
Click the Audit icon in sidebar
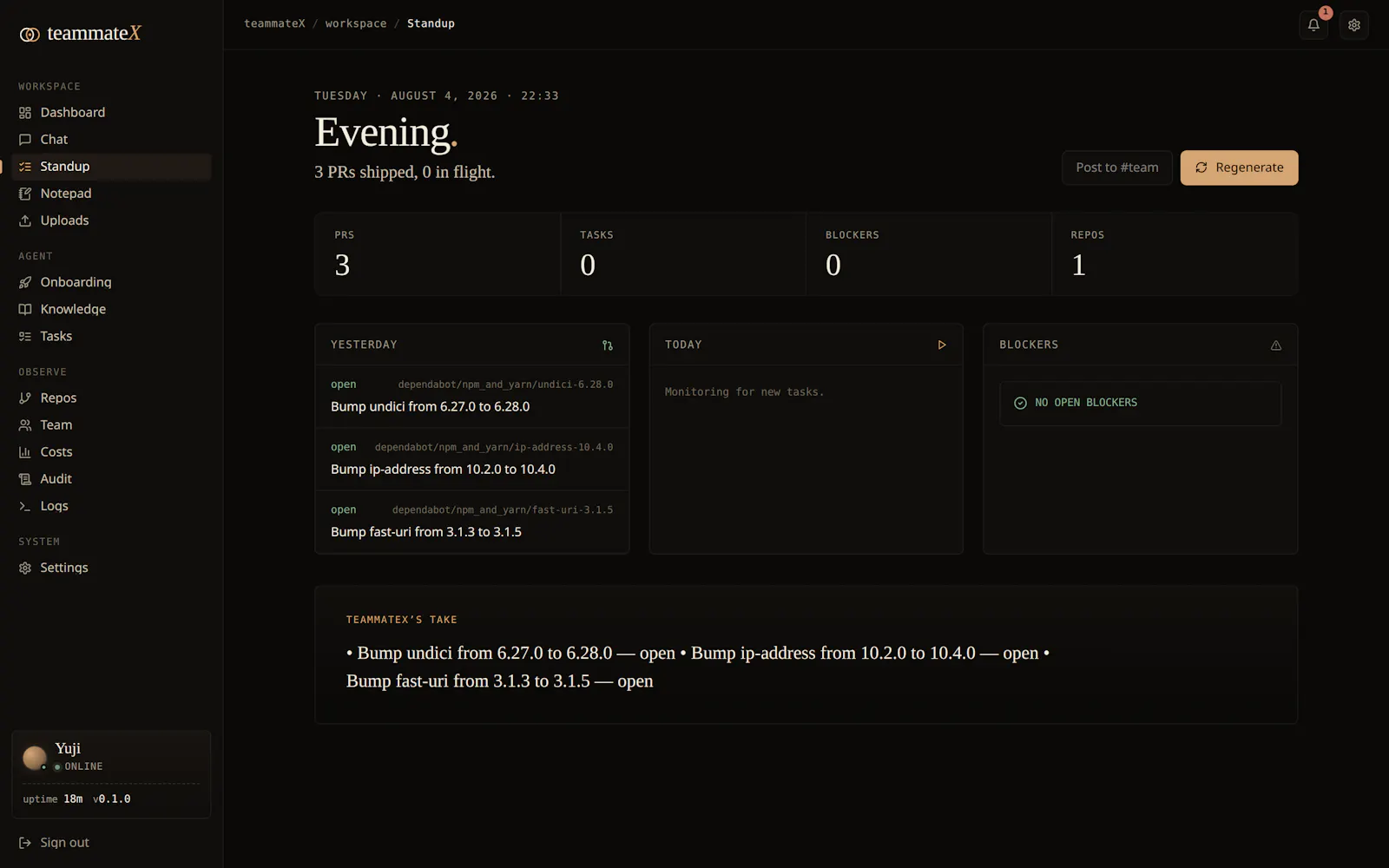tap(25, 478)
